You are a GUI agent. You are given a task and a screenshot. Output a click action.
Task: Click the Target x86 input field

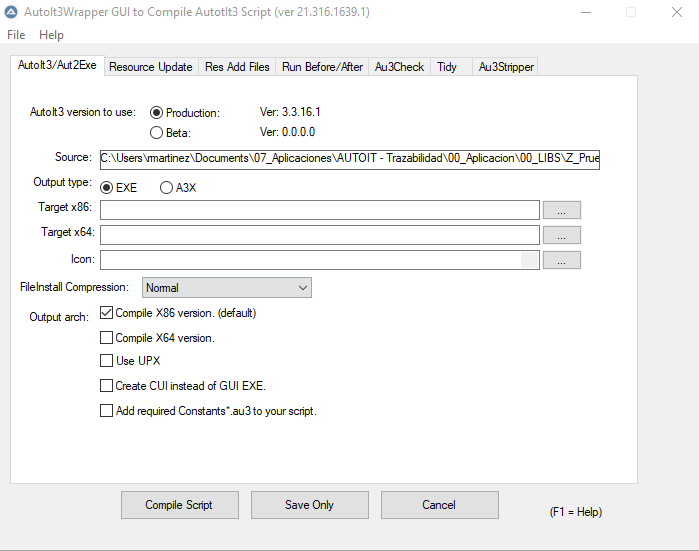320,210
